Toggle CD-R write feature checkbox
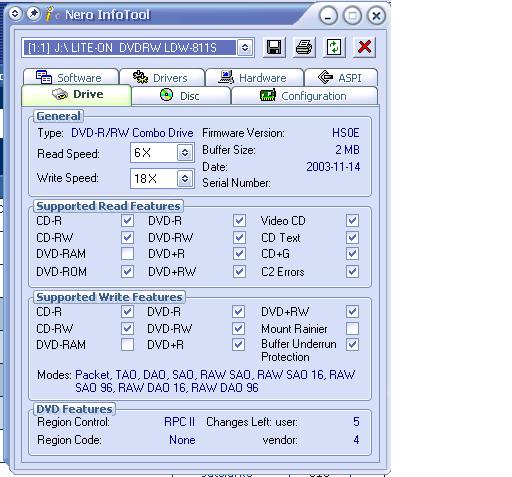The image size is (512, 477). coord(127,312)
